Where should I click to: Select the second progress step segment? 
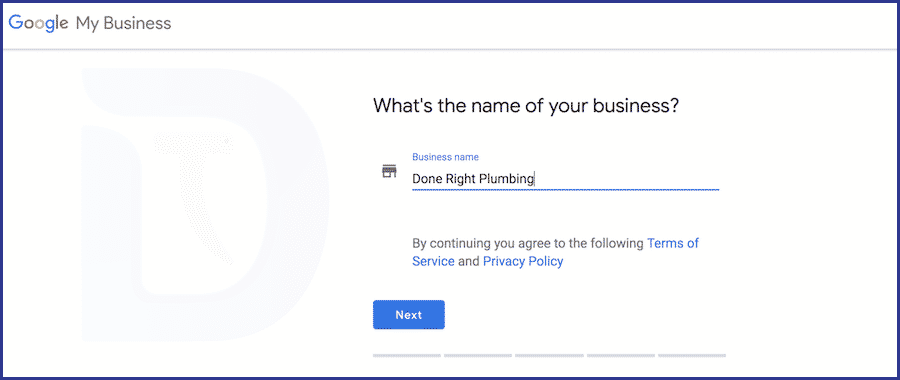point(478,356)
